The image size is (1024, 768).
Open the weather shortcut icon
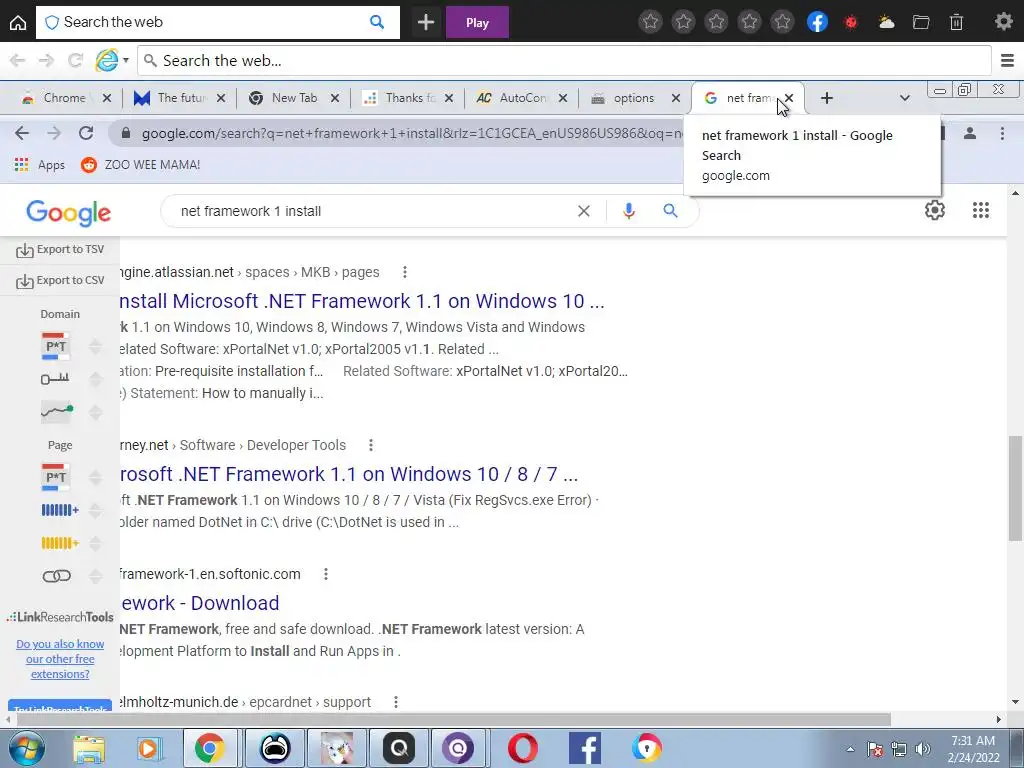click(x=886, y=22)
